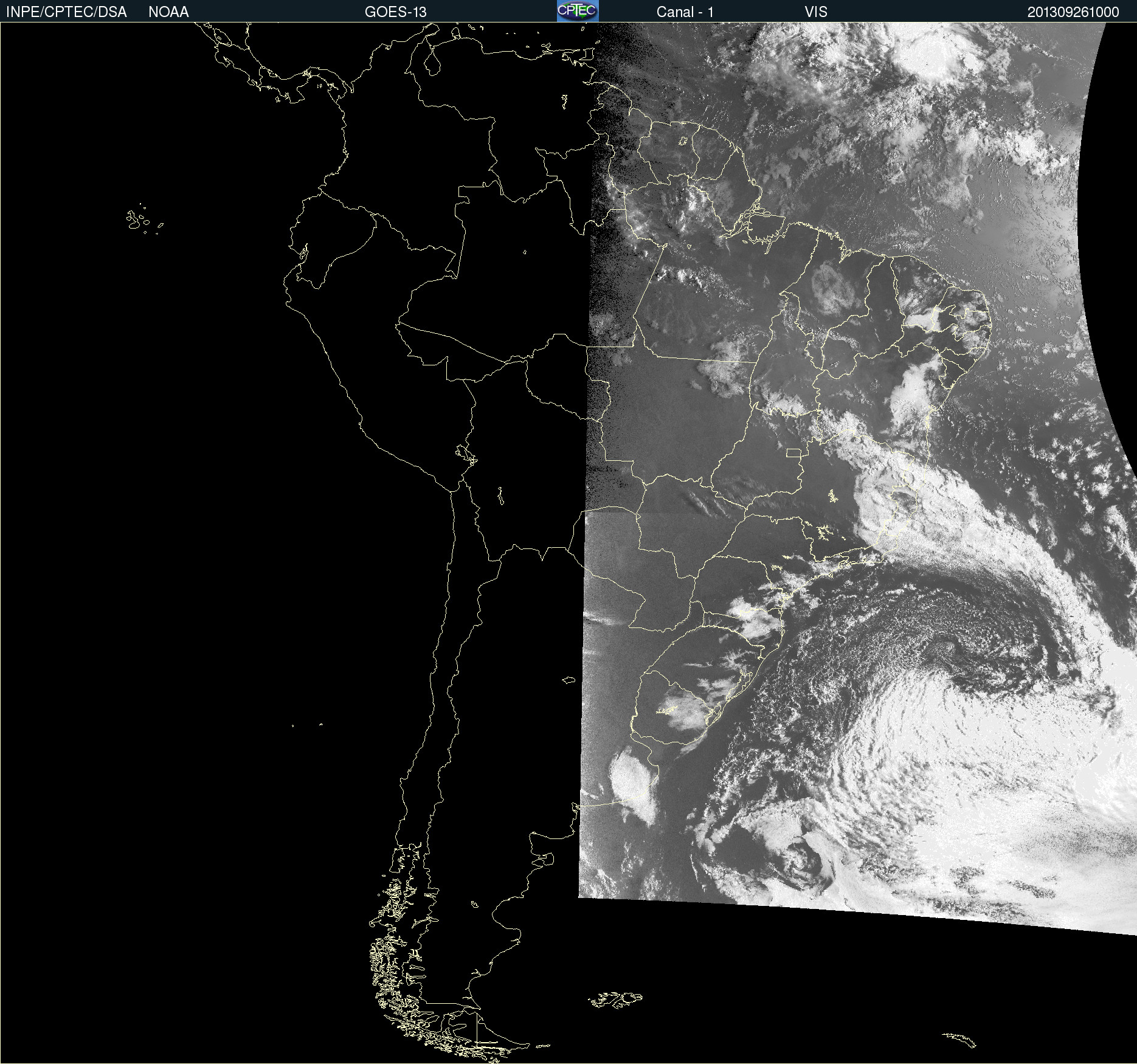This screenshot has height=1064, width=1137.
Task: Click the NOAA label in header
Action: pyautogui.click(x=168, y=12)
